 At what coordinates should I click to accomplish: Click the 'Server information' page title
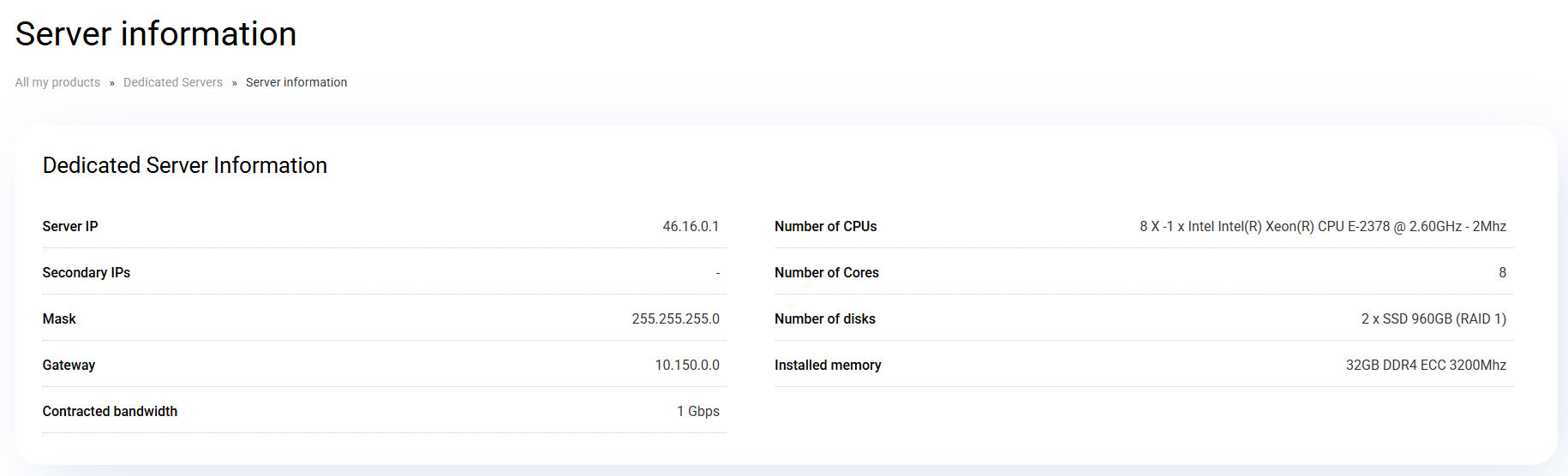[x=156, y=34]
